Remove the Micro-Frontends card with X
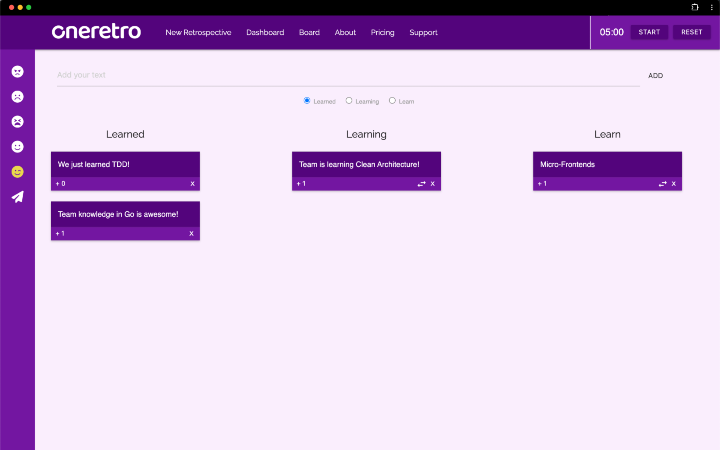 tap(674, 184)
